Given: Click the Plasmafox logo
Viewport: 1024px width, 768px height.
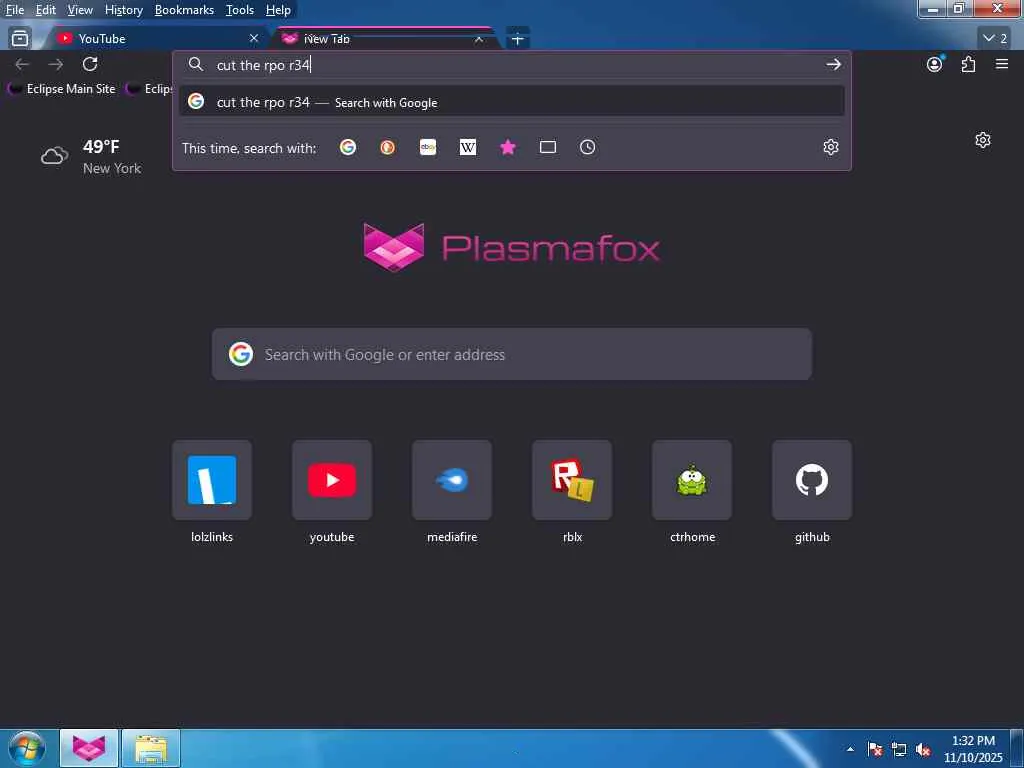Looking at the screenshot, I should 512,248.
